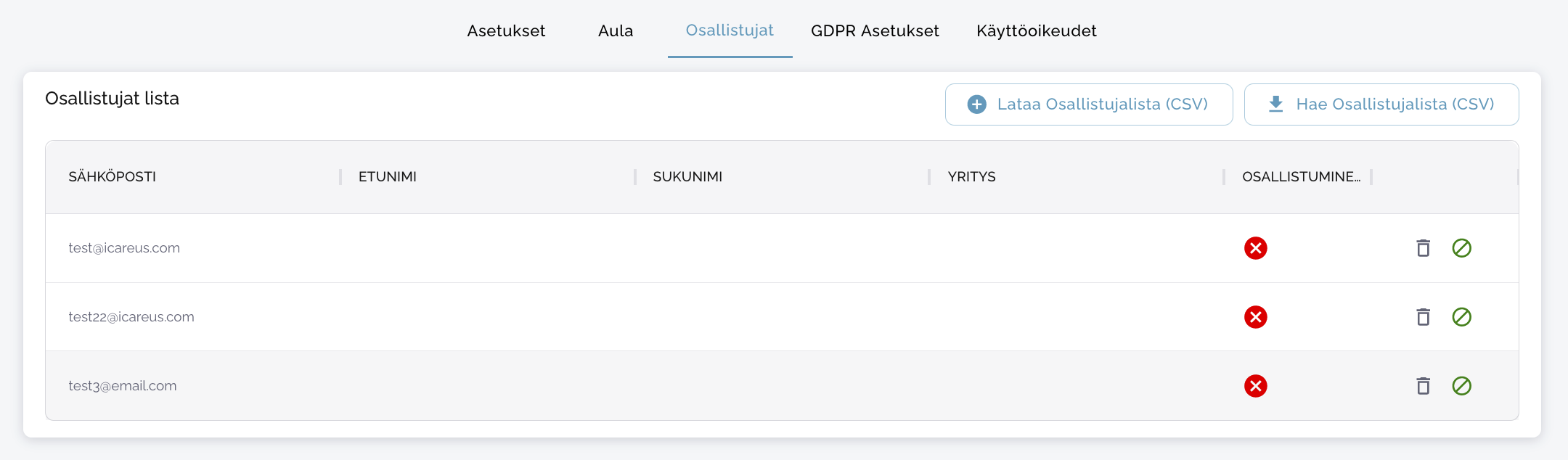Delete the test@icareus.com participant row
This screenshot has width=1568, height=460.
click(x=1423, y=248)
